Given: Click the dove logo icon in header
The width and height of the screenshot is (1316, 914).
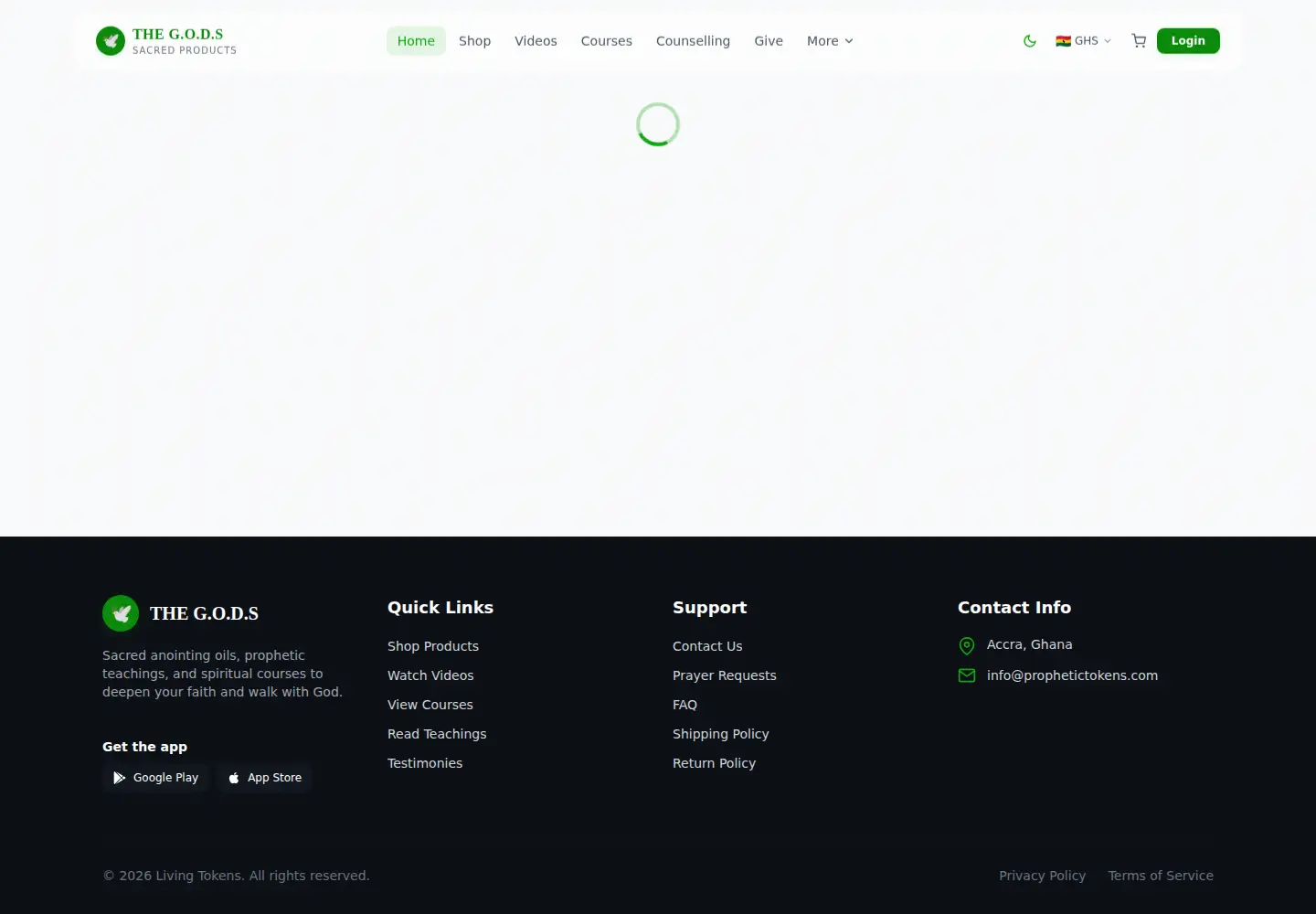Looking at the screenshot, I should (x=111, y=41).
